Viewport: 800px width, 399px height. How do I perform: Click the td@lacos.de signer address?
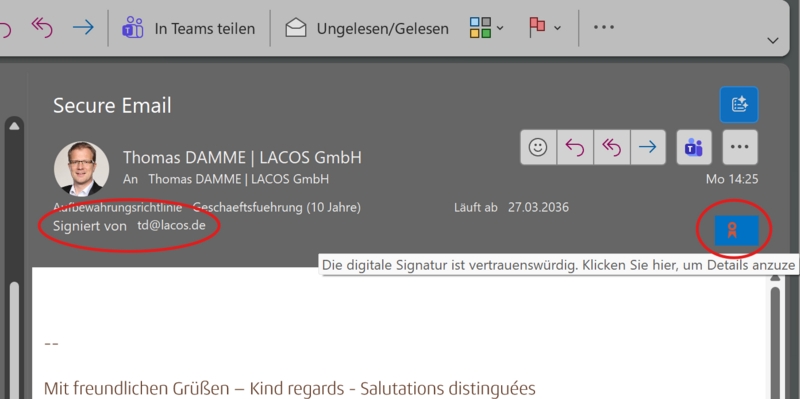pyautogui.click(x=171, y=225)
